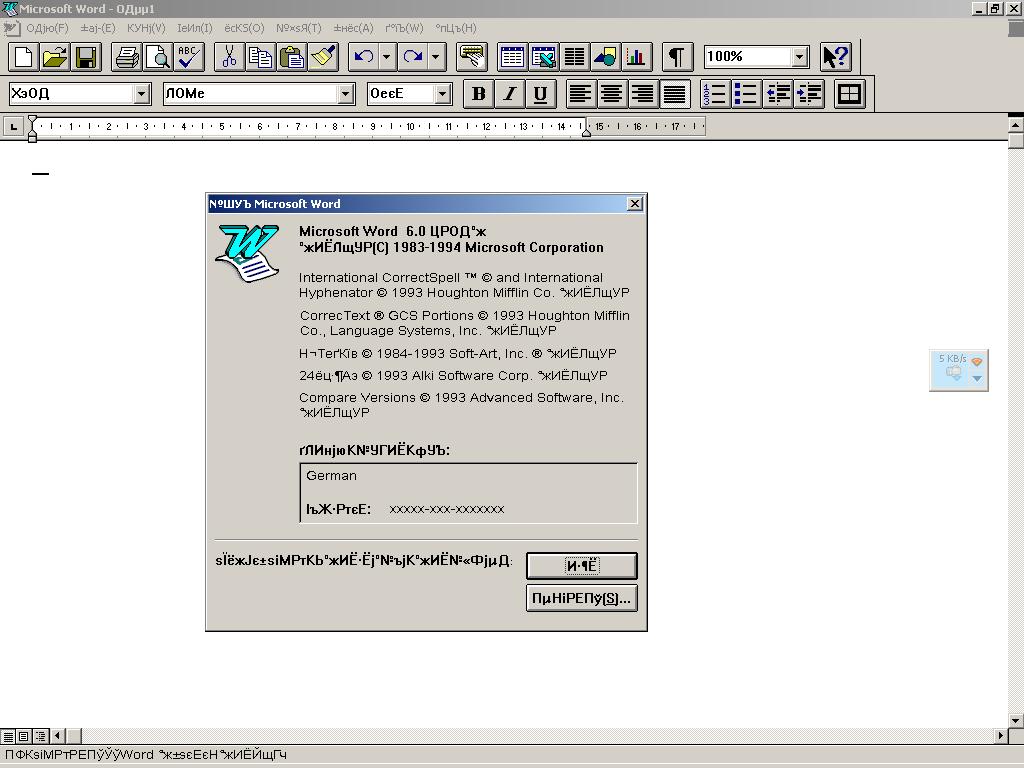Image resolution: width=1024 pixels, height=768 pixels.
Task: Save the document with the floppy disk icon
Action: coord(86,57)
